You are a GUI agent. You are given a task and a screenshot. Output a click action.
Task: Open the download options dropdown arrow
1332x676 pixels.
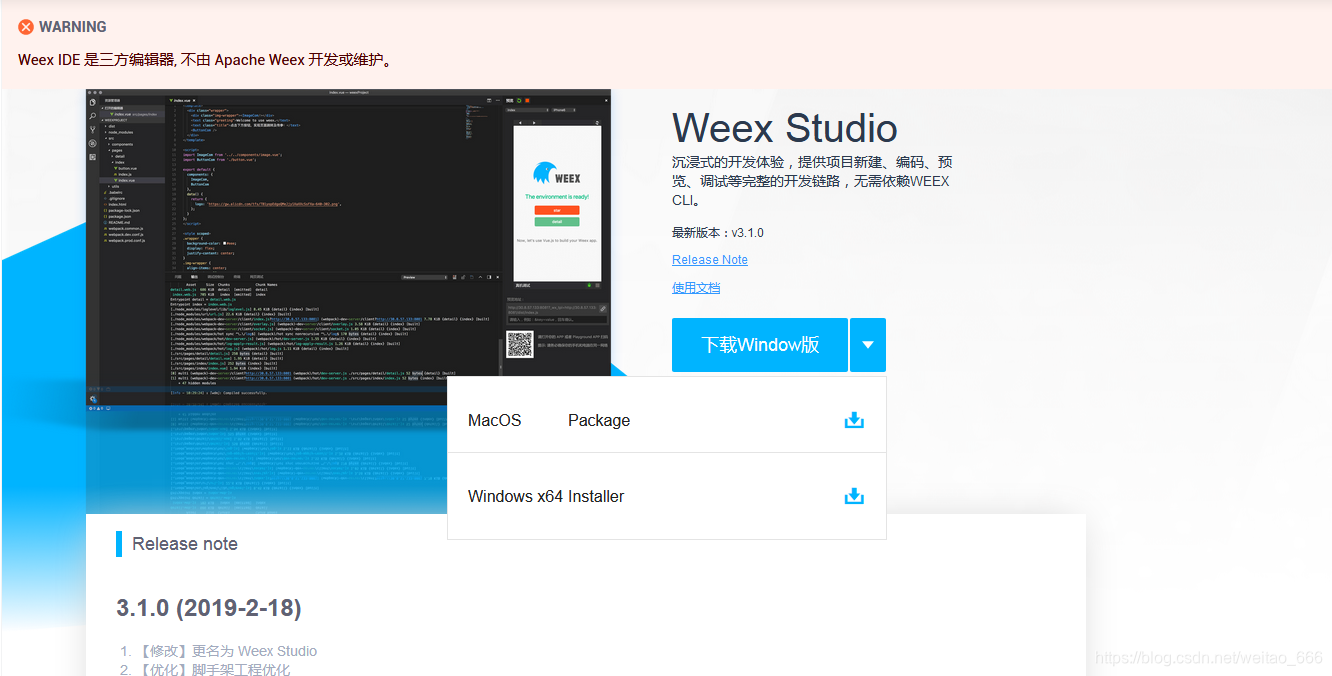pyautogui.click(x=868, y=345)
